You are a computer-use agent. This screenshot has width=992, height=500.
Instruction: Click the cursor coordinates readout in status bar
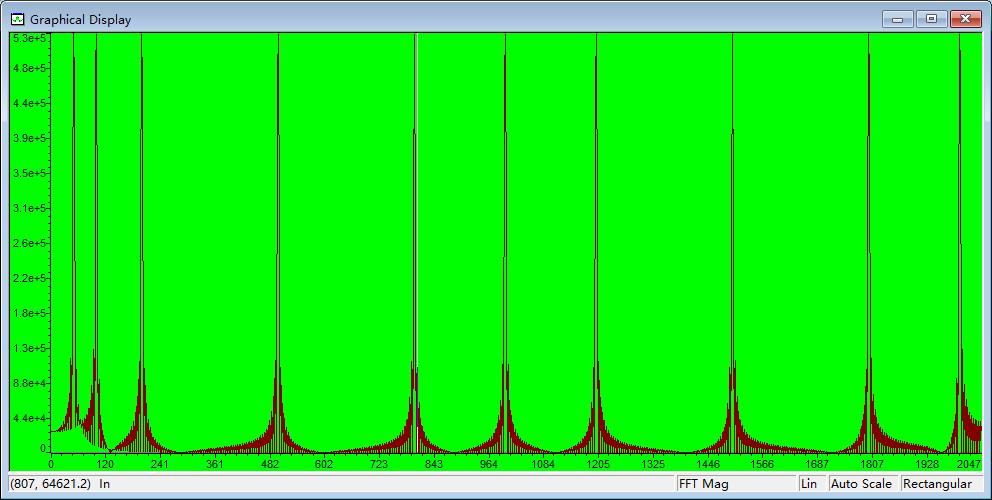51,484
